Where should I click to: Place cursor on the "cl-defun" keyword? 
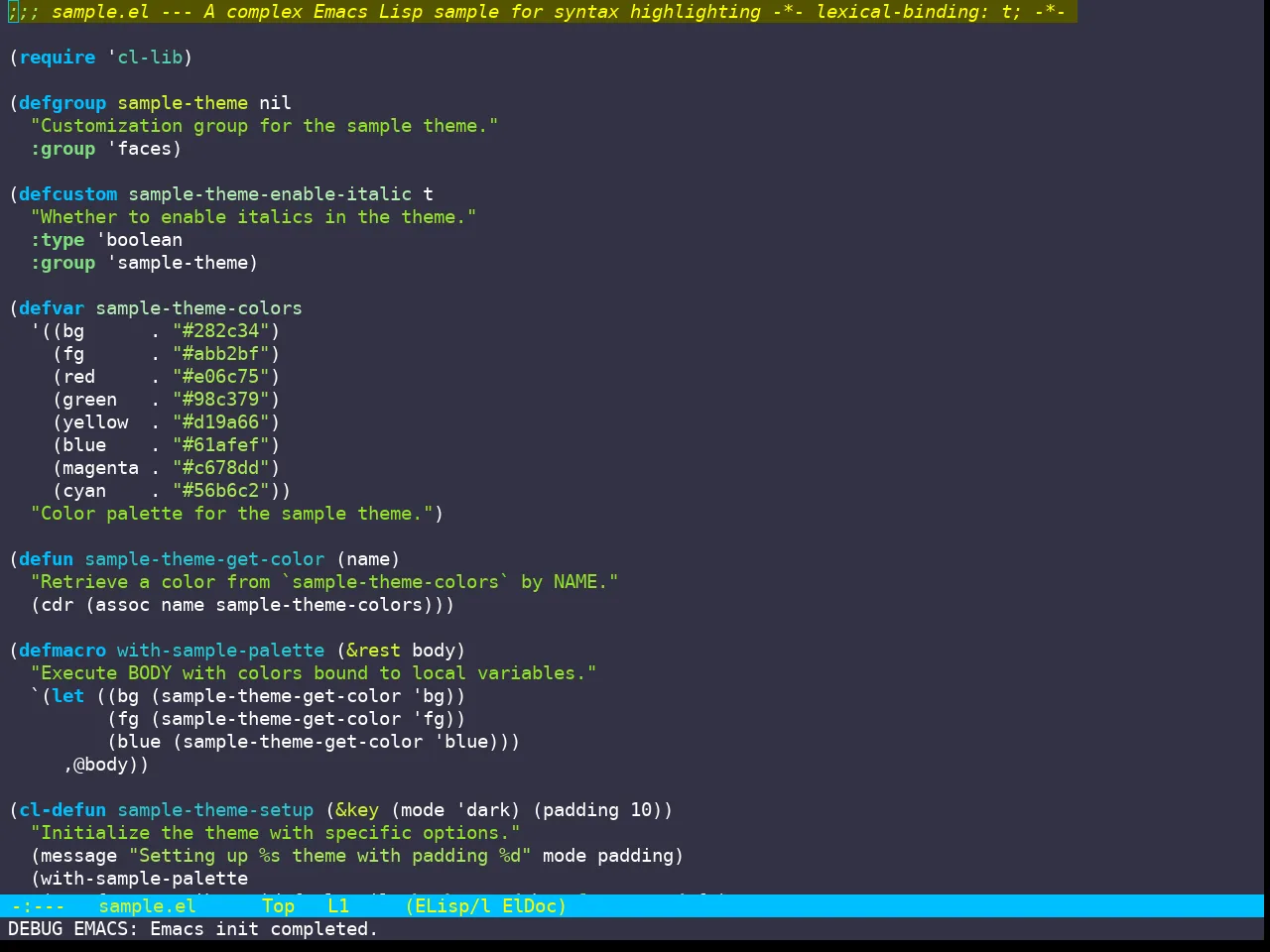[x=63, y=810]
